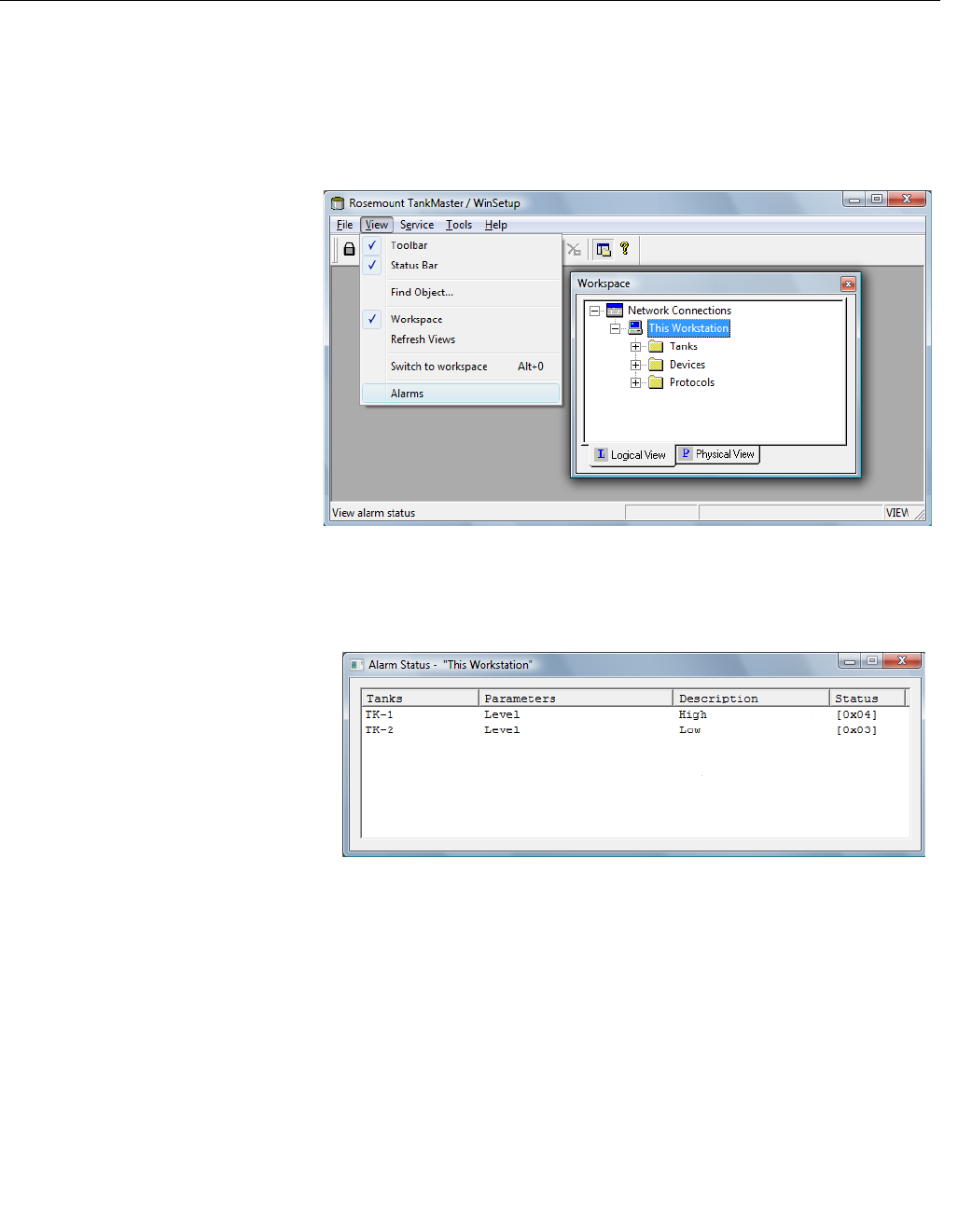
Task: Choose Find Object... from View menu
Action: [x=462, y=292]
